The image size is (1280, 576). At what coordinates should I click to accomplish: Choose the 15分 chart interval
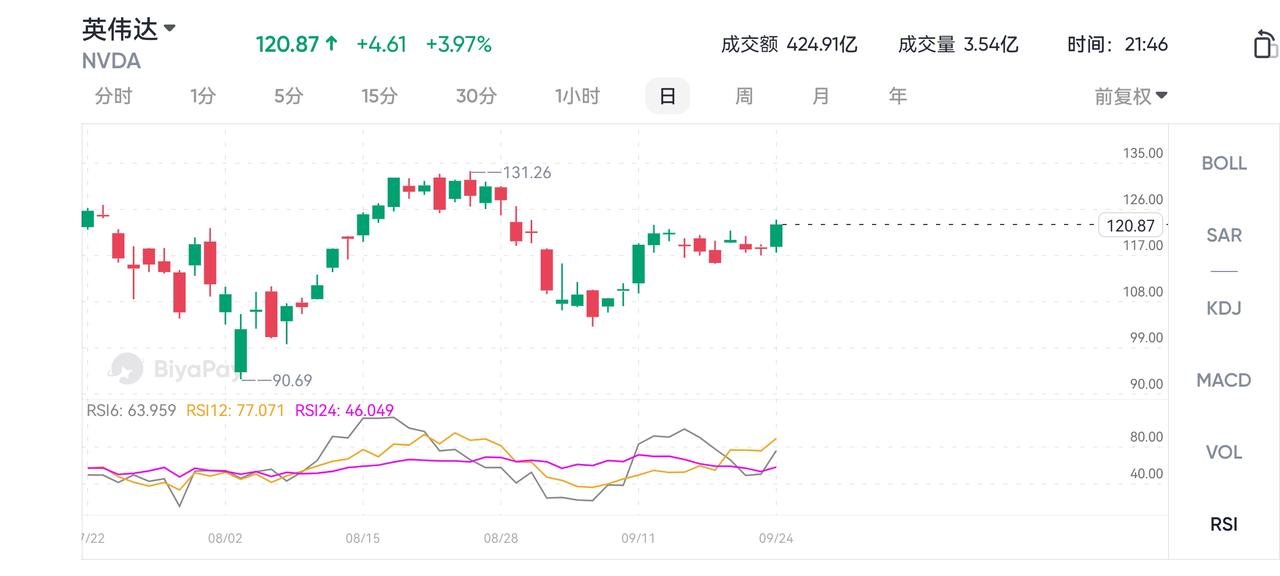379,96
